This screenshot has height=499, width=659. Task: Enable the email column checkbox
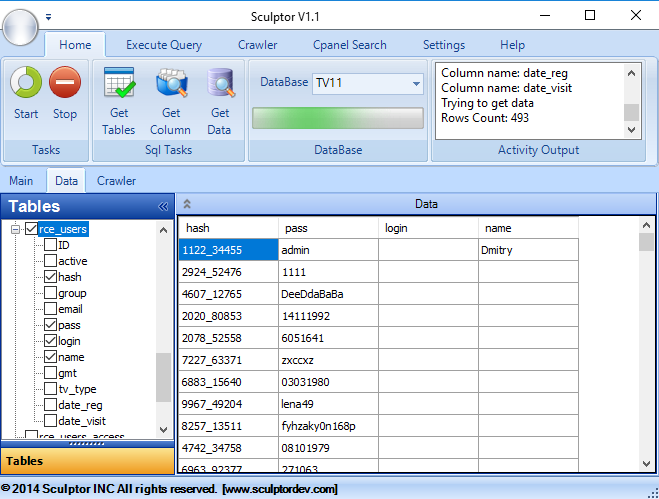tap(50, 309)
